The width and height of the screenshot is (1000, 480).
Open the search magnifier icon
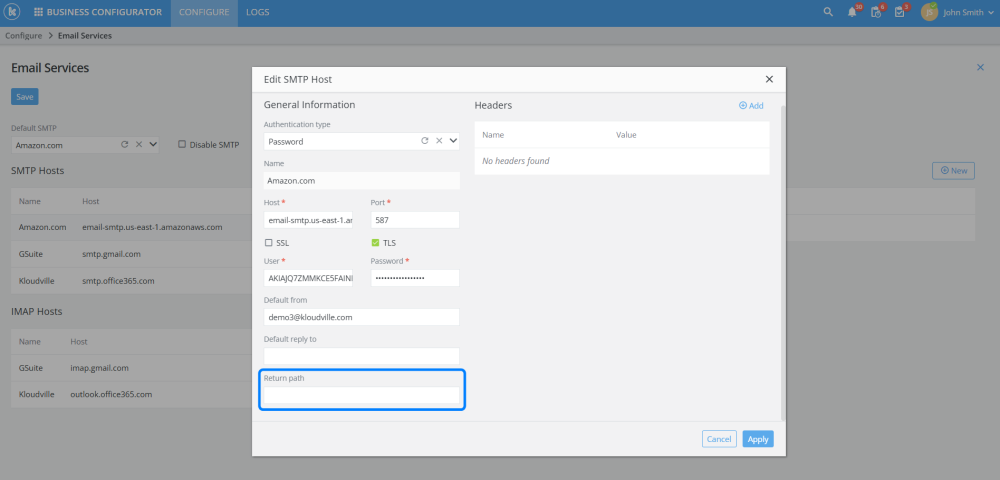tap(828, 12)
